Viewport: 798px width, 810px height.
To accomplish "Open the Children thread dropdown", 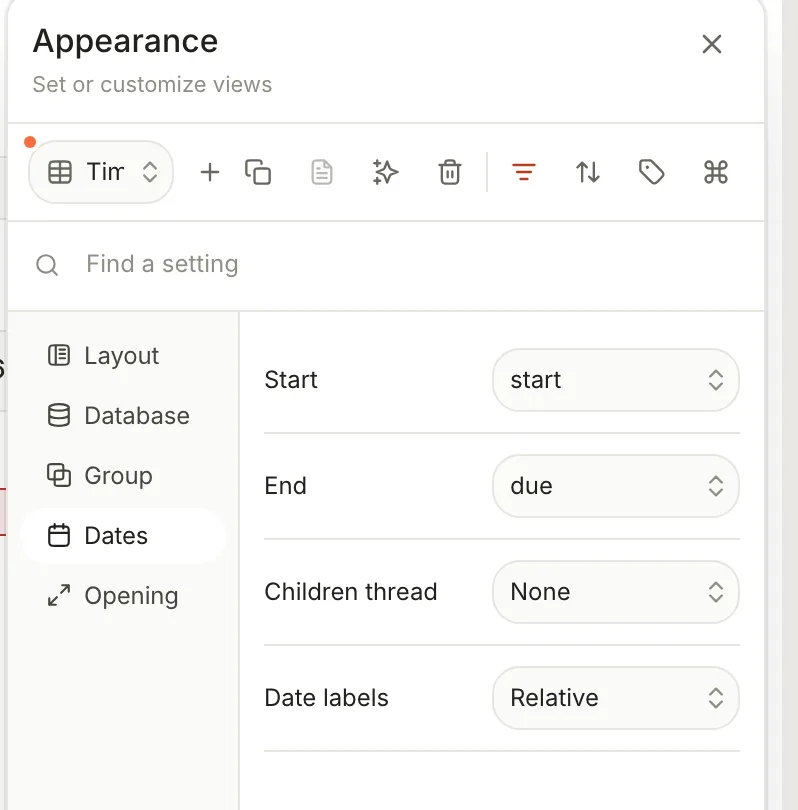I will (x=616, y=592).
